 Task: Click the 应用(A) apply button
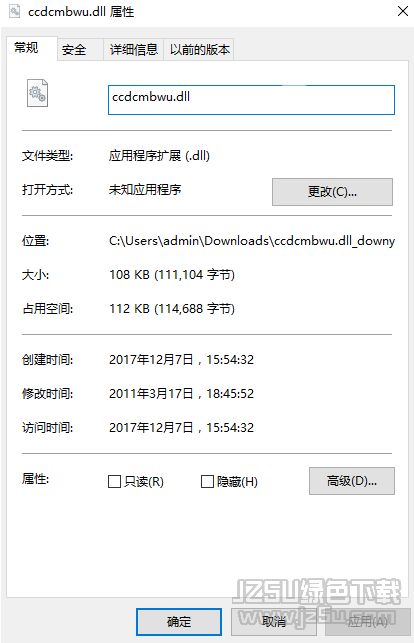coord(368,622)
